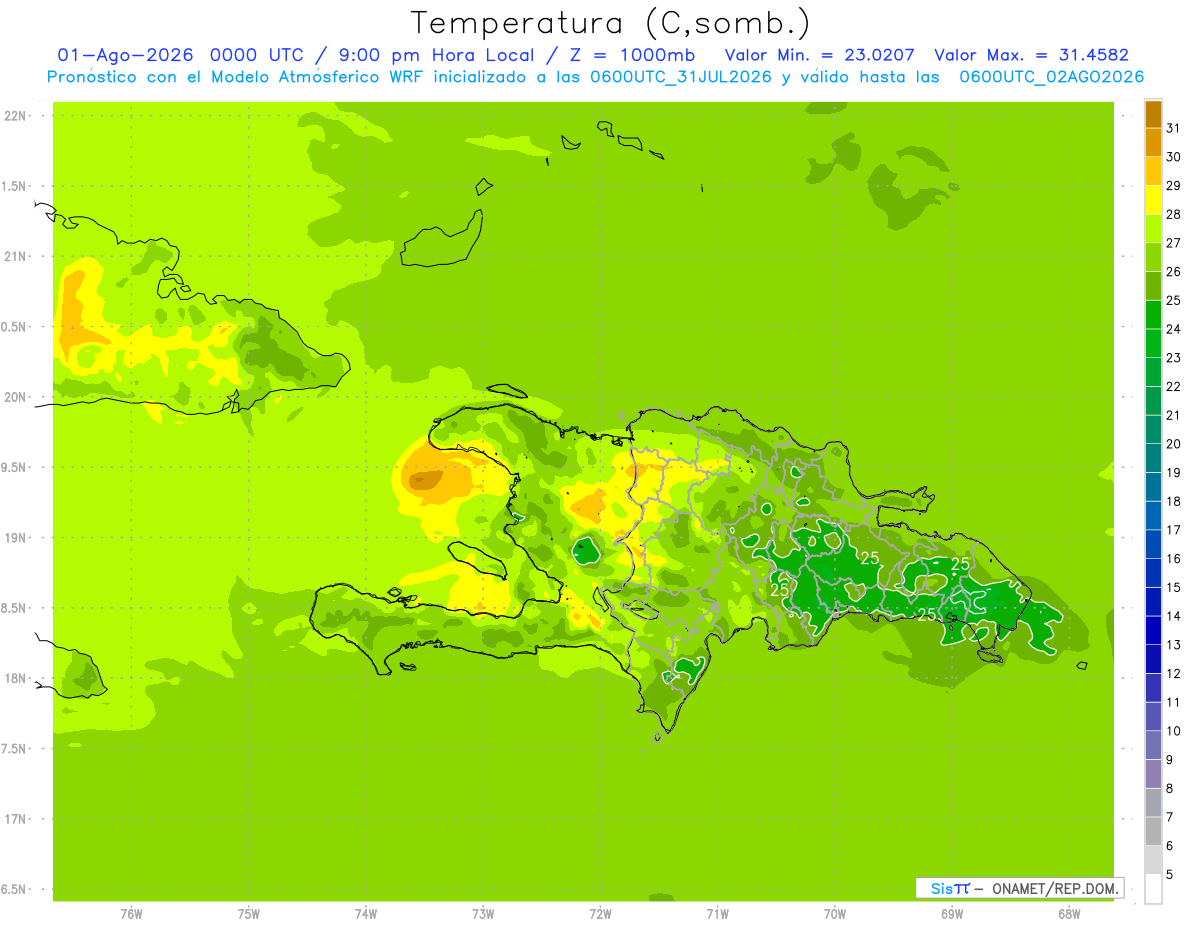Viewport: 1200px width, 927px height.
Task: Click the 68W longitude axis label
Action: [x=1068, y=913]
